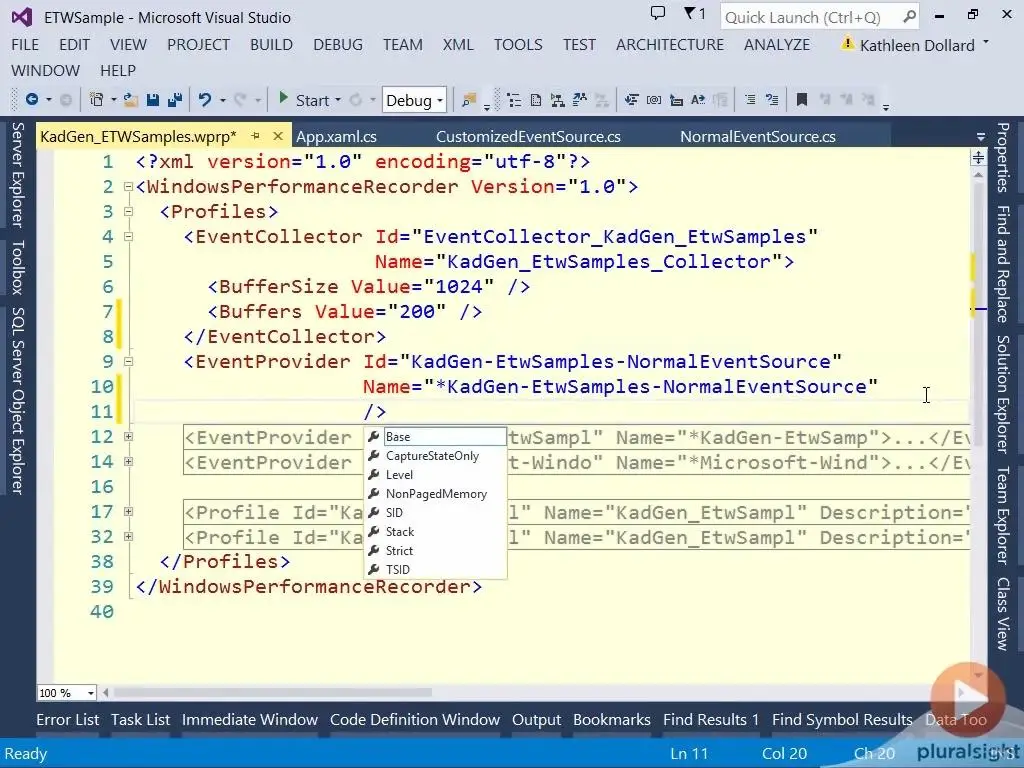Collapse the EventCollector element on line 4
The image size is (1024, 768).
tap(129, 236)
